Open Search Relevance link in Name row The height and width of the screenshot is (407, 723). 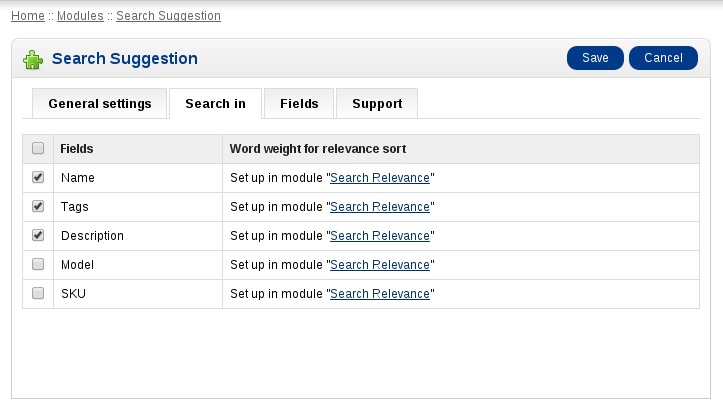[380, 178]
